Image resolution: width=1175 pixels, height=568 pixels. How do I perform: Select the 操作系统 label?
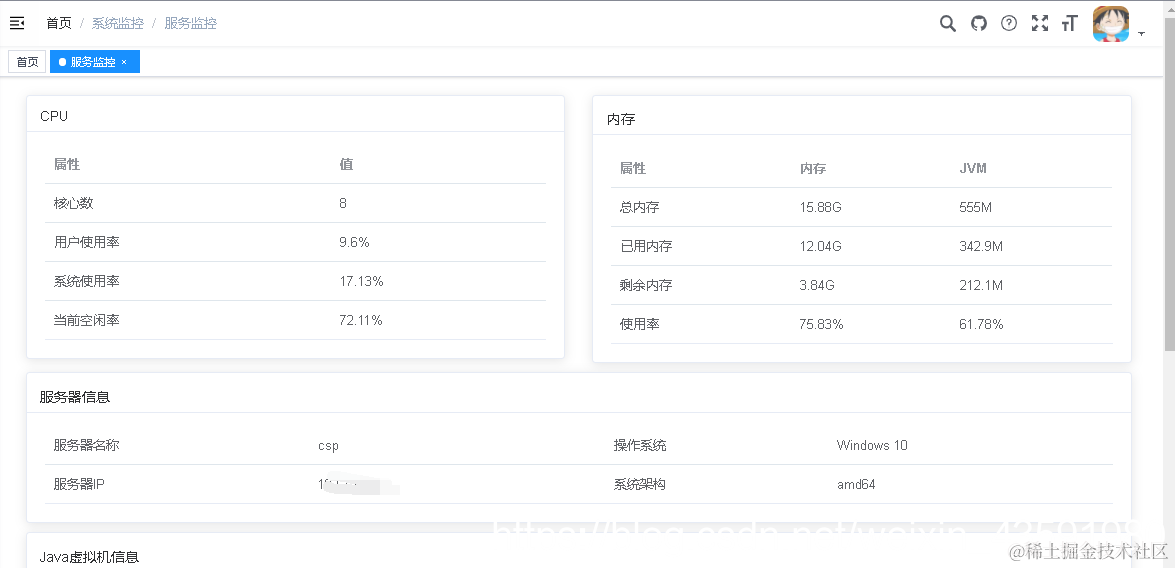[640, 445]
